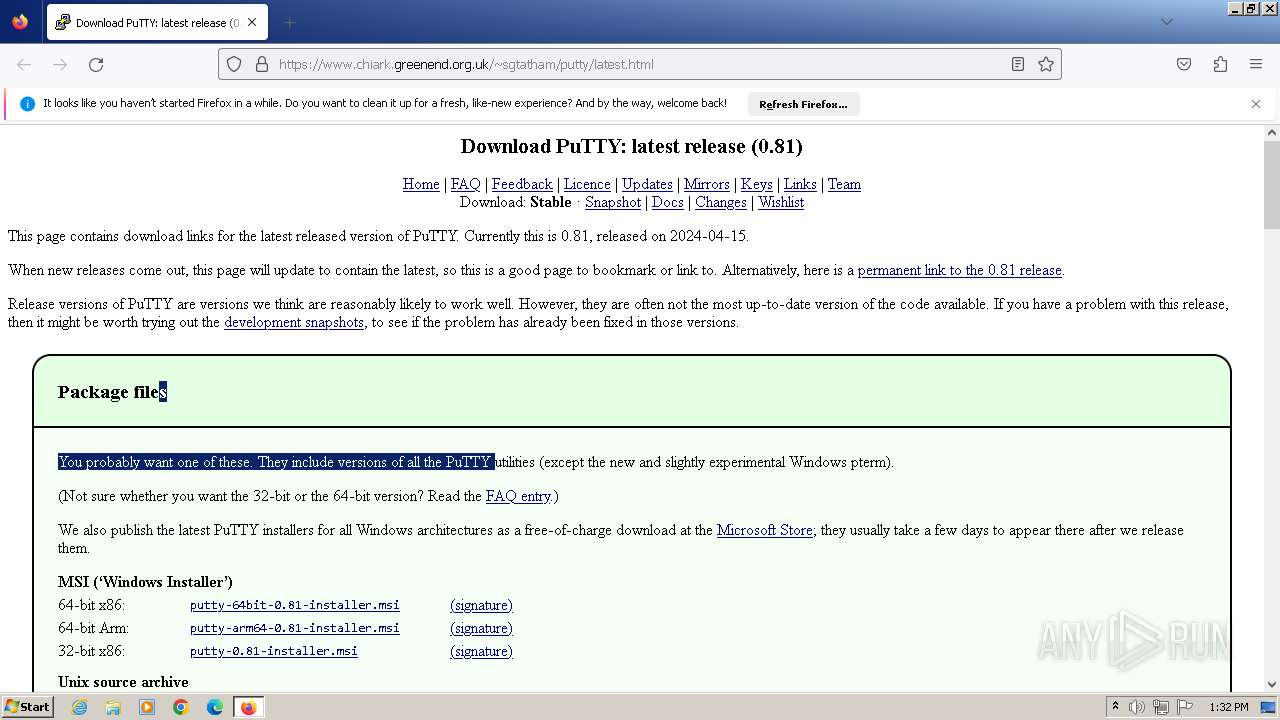The height and width of the screenshot is (720, 1280).
Task: Bookmark this page with the star icon
Action: tap(1046, 64)
